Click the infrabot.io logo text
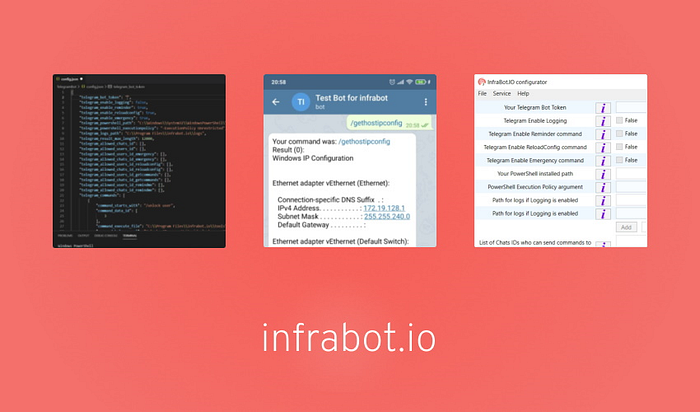Viewport: 700px width, 412px height. pyautogui.click(x=349, y=338)
